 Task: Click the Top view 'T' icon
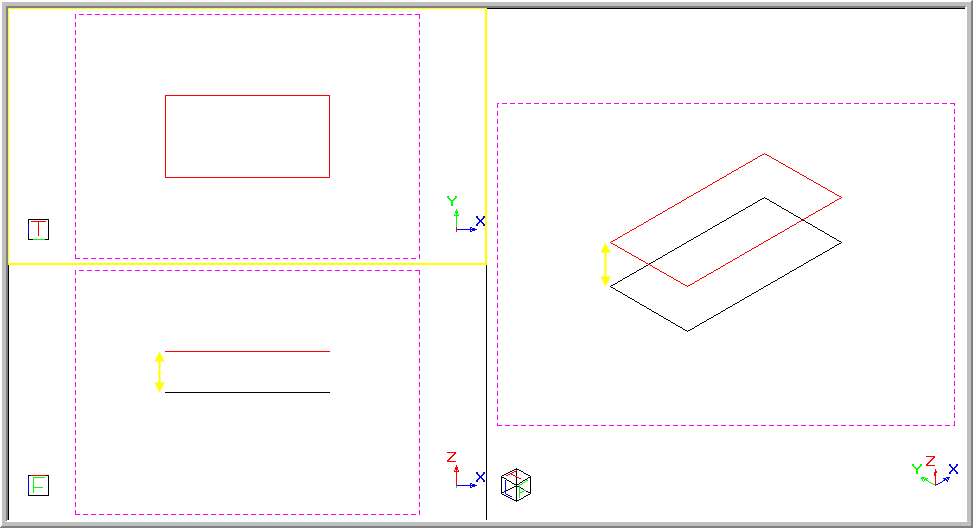pyautogui.click(x=38, y=229)
